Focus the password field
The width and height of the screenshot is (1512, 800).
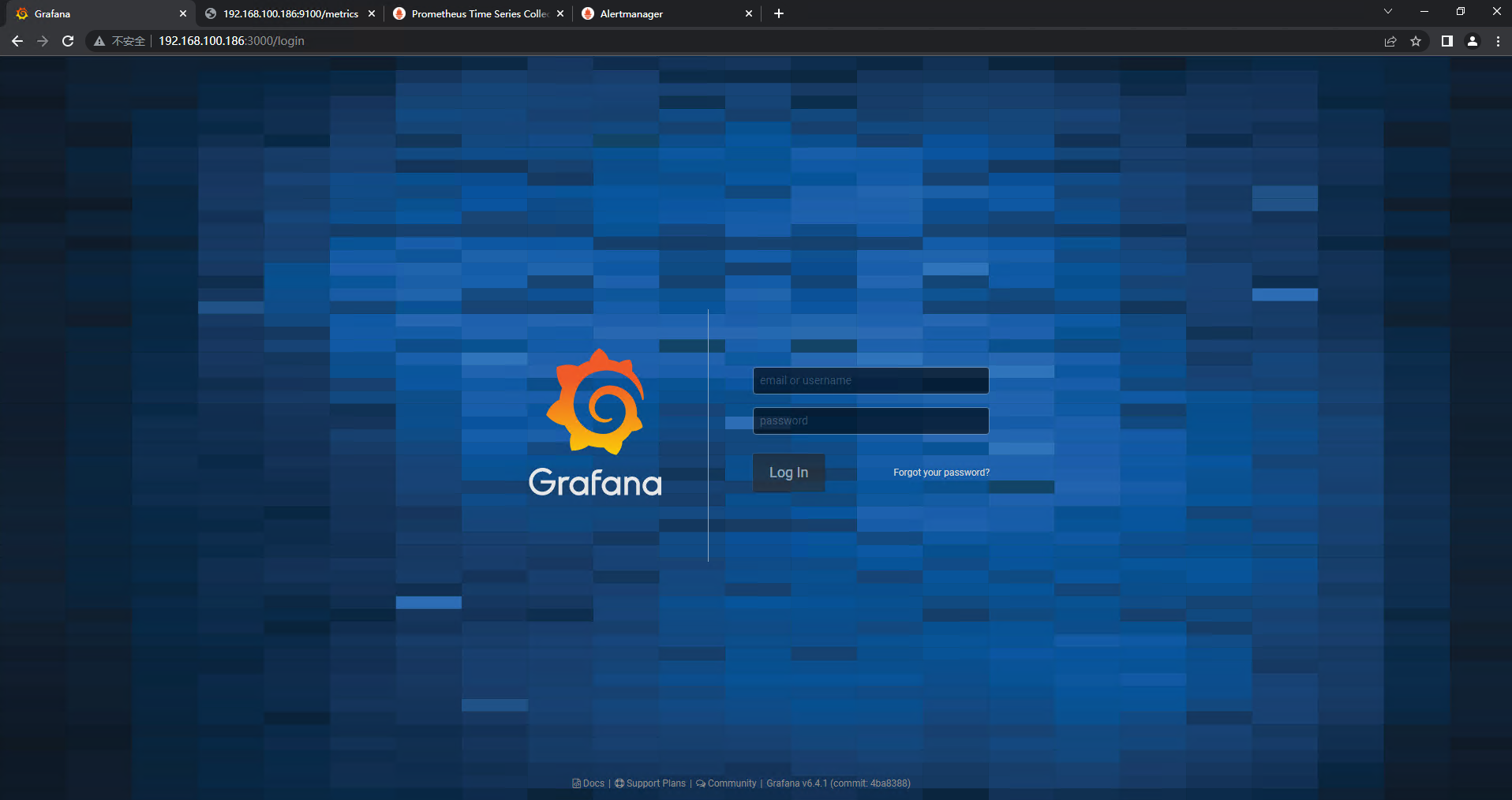click(870, 421)
